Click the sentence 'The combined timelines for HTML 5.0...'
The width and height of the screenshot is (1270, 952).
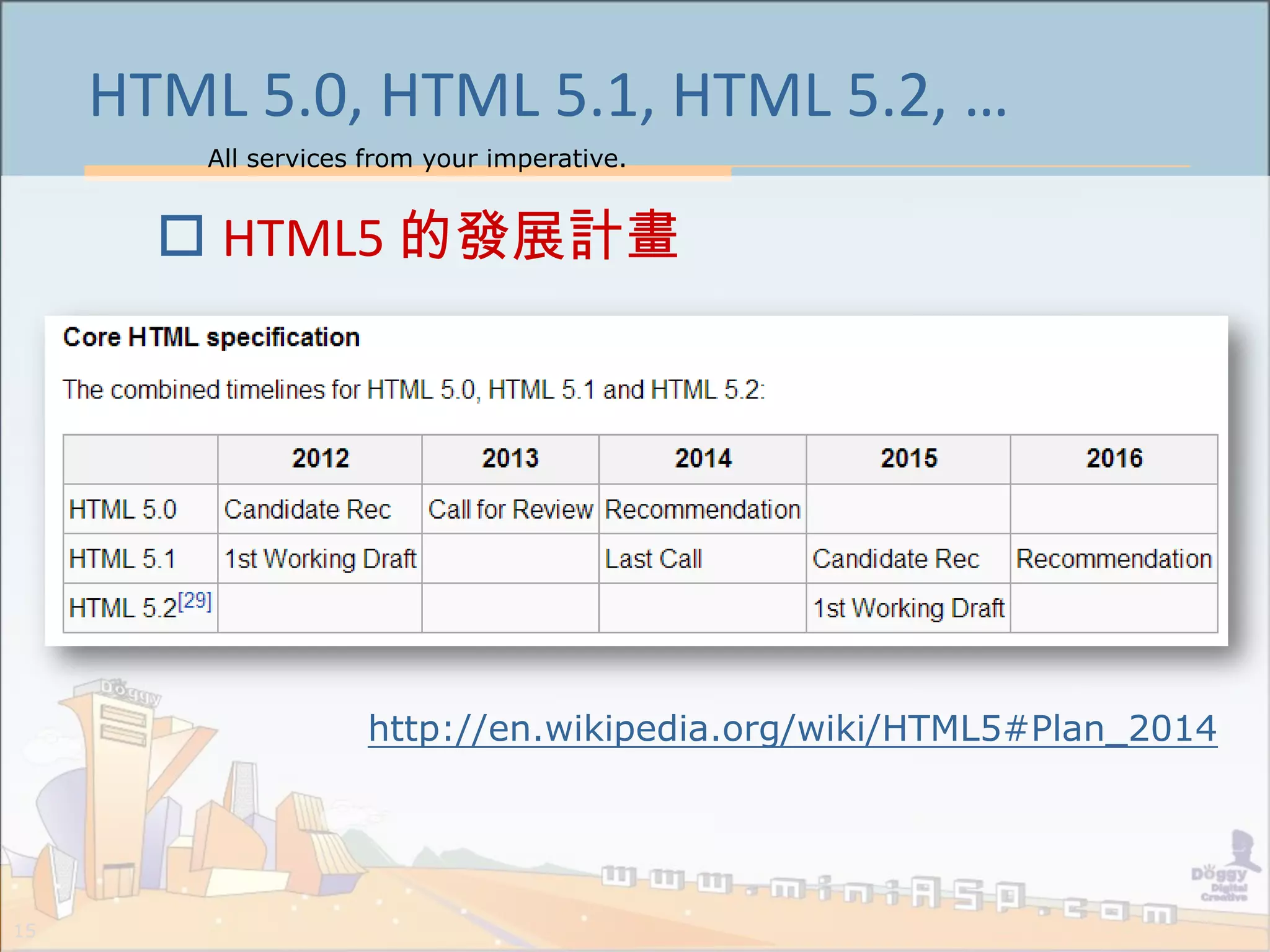414,390
